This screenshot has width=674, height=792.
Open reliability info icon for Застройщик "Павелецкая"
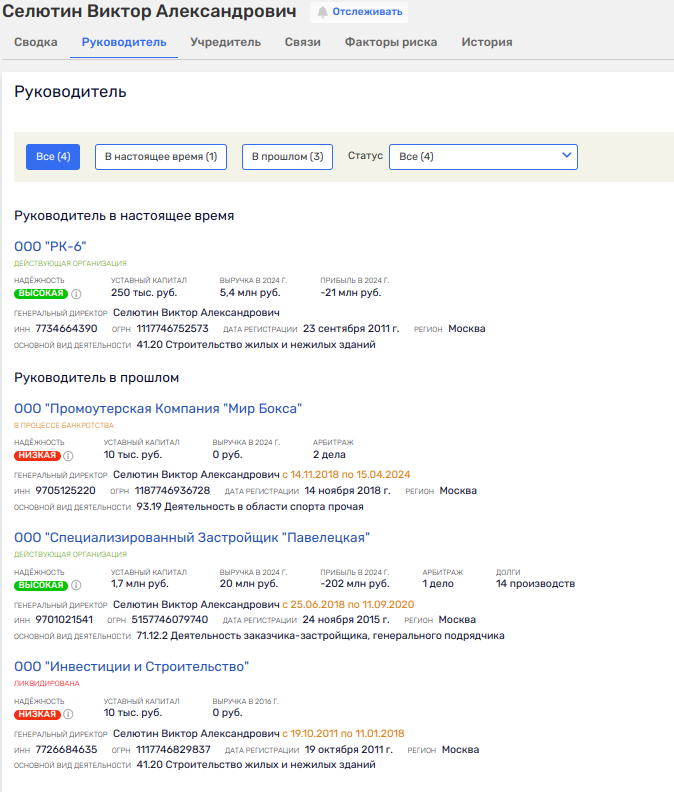point(76,585)
